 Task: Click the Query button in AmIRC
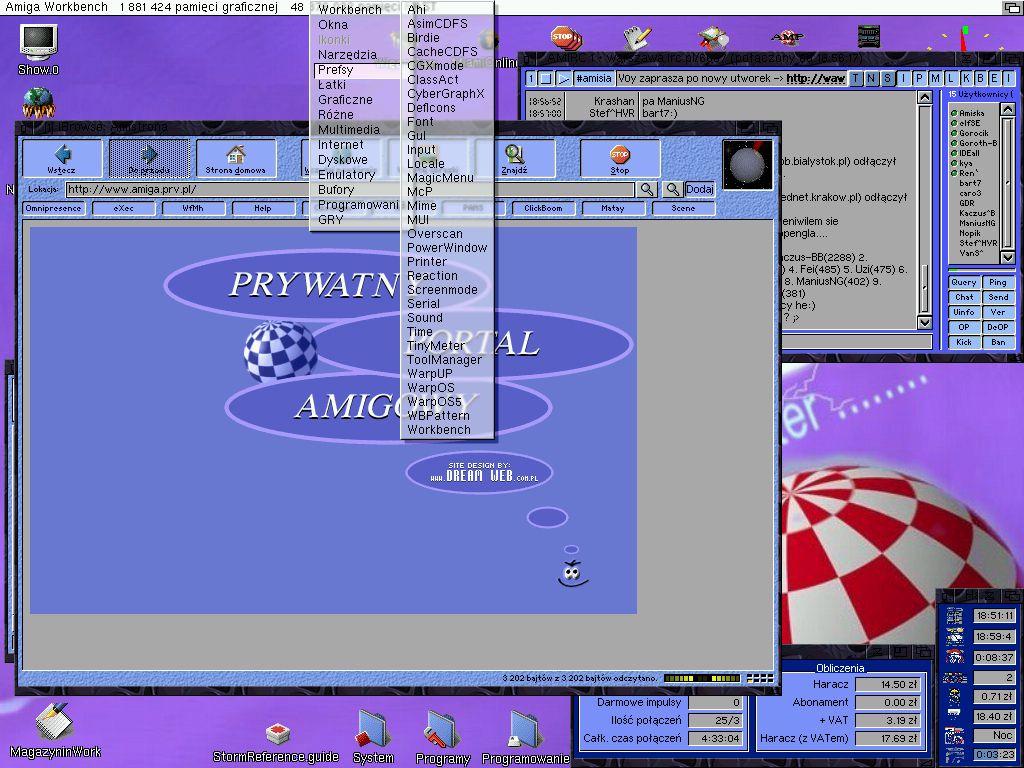[x=964, y=282]
